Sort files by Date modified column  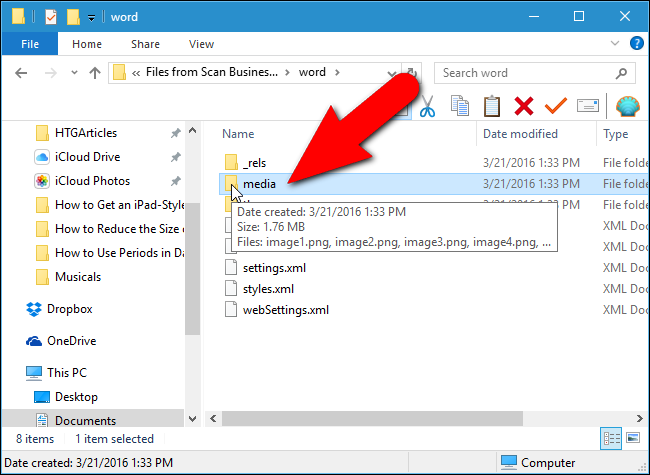520,134
